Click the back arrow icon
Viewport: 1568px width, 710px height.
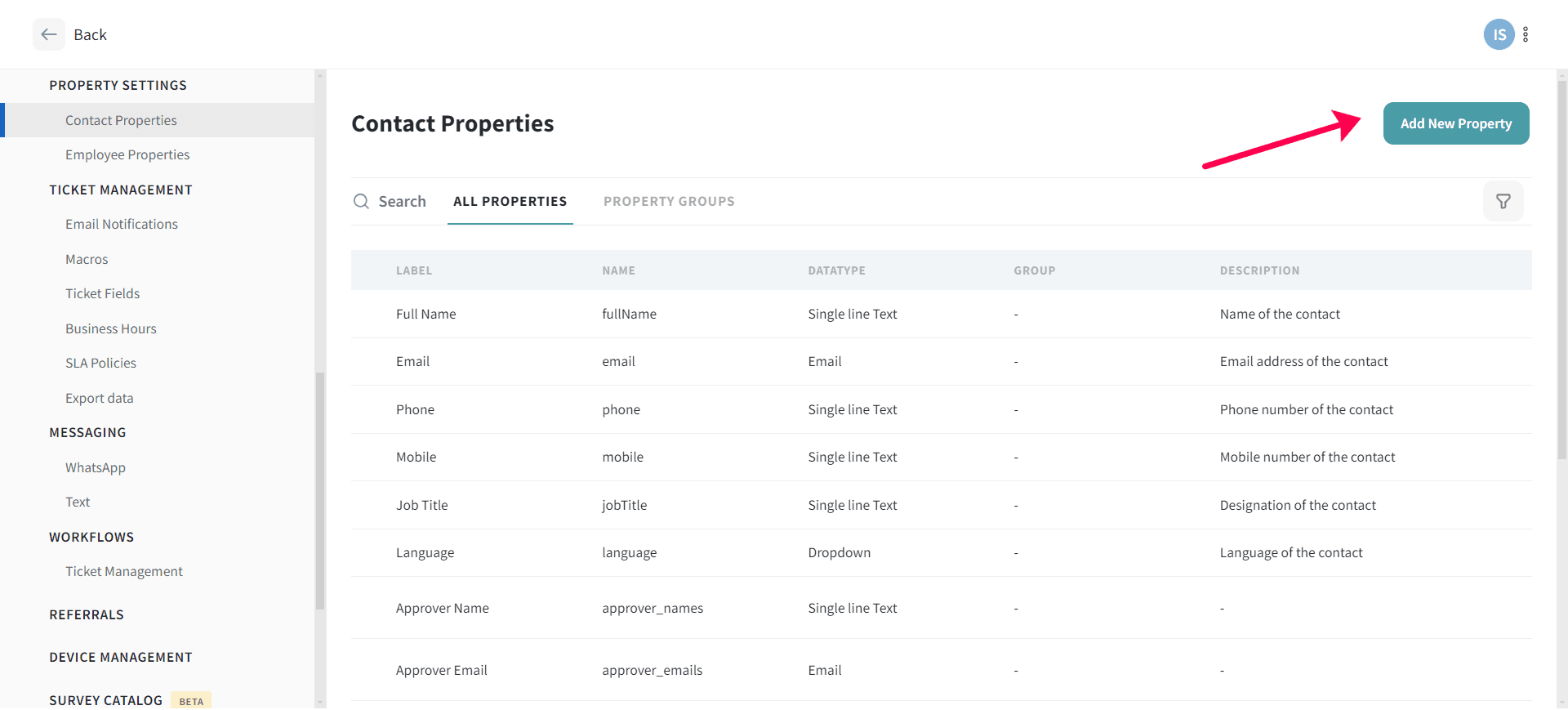(x=49, y=34)
